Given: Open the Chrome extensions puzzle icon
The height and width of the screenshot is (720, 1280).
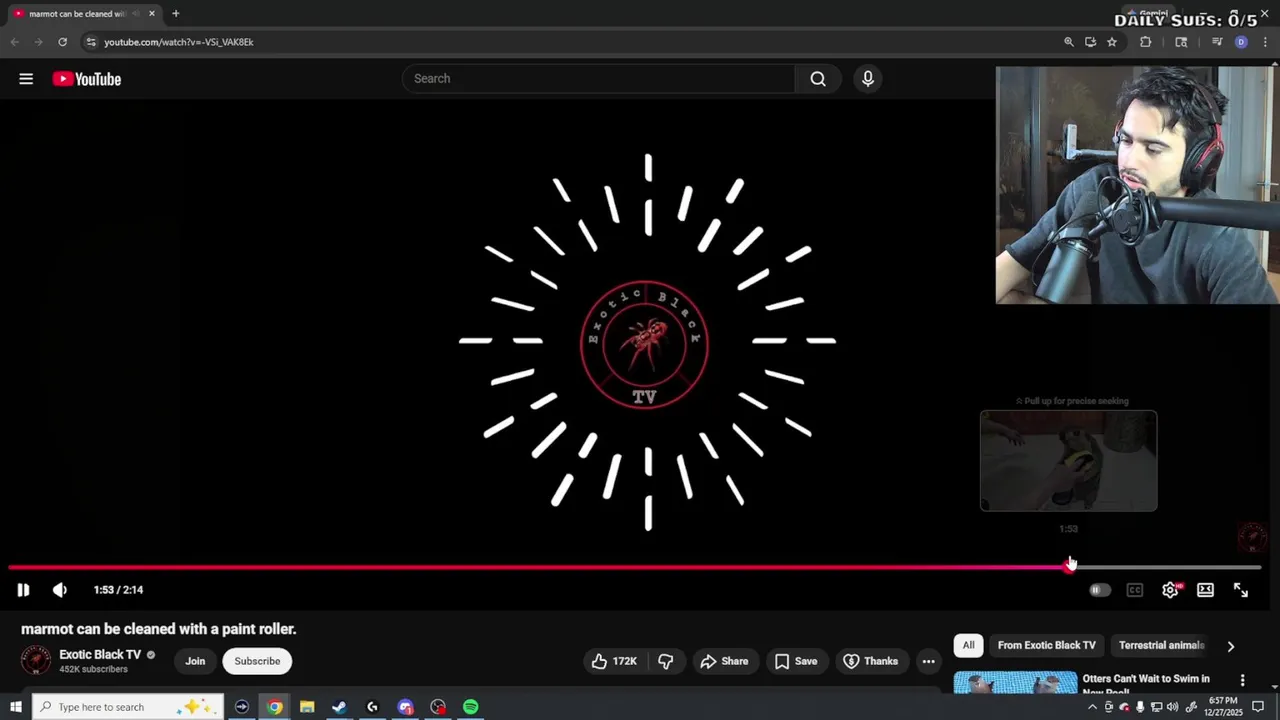Looking at the screenshot, I should point(1146,42).
